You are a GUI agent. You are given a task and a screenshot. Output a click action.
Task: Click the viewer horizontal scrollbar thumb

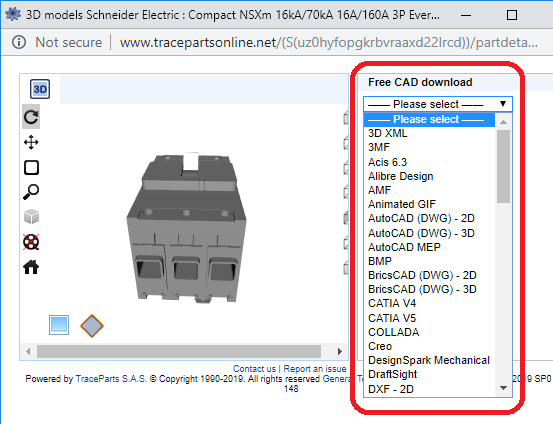click(179, 351)
